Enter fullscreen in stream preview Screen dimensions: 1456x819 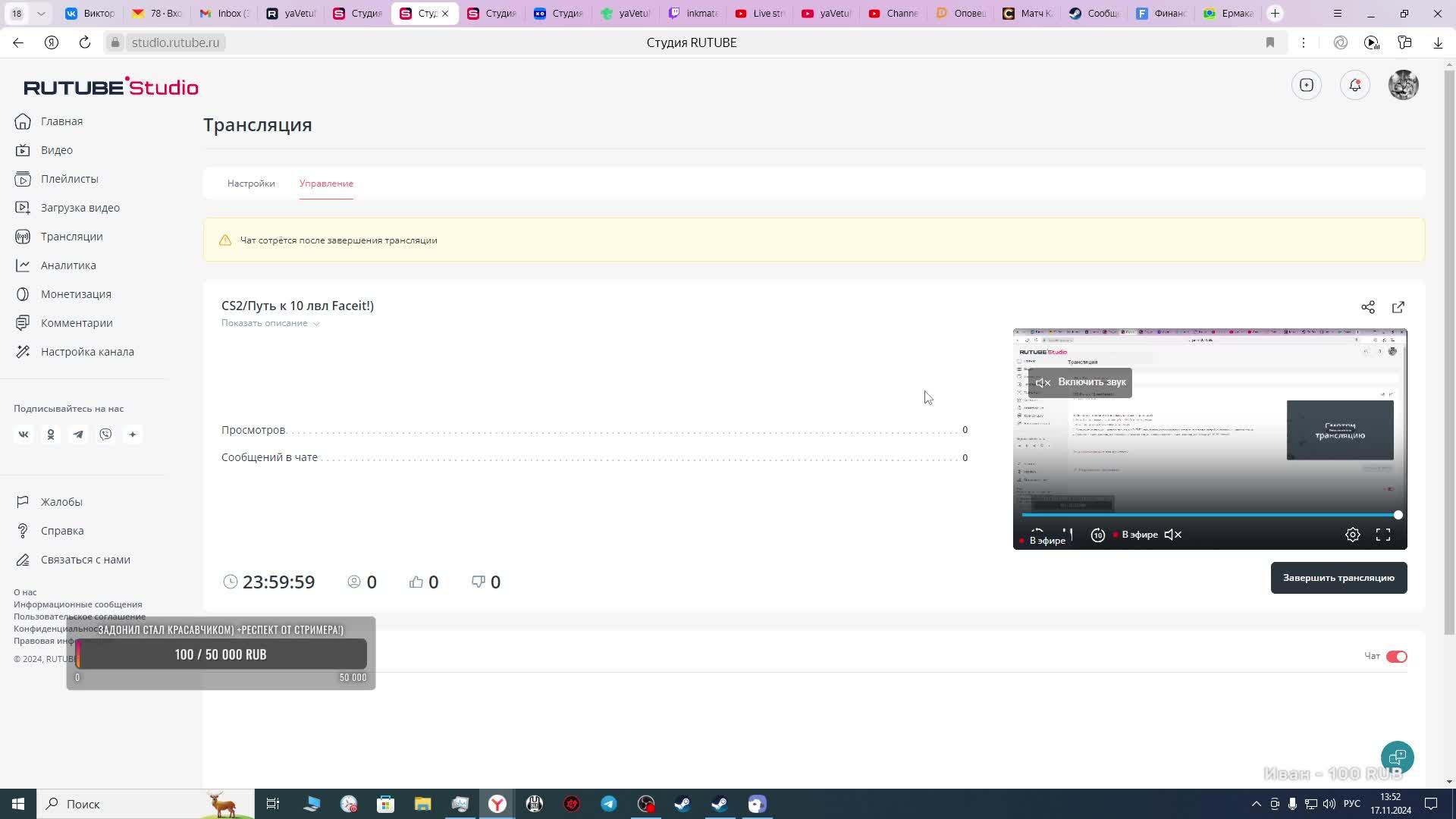click(x=1382, y=535)
